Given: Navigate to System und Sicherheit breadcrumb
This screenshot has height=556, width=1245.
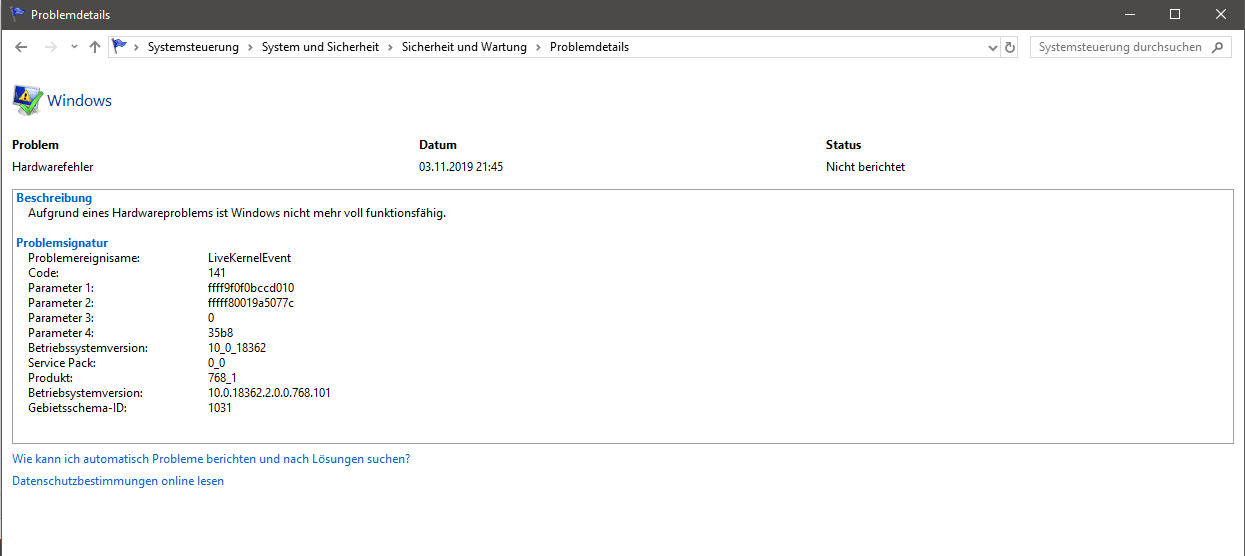Looking at the screenshot, I should pos(320,47).
